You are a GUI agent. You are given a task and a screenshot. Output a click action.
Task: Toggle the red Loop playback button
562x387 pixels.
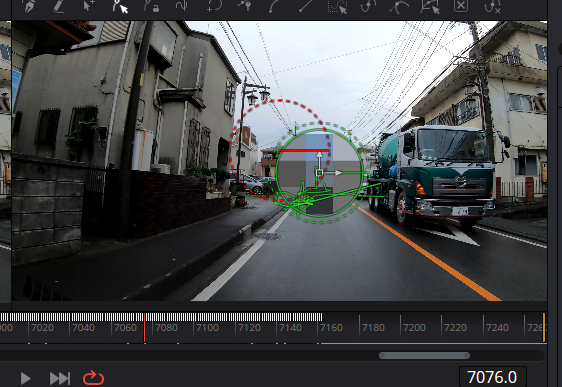tap(94, 378)
